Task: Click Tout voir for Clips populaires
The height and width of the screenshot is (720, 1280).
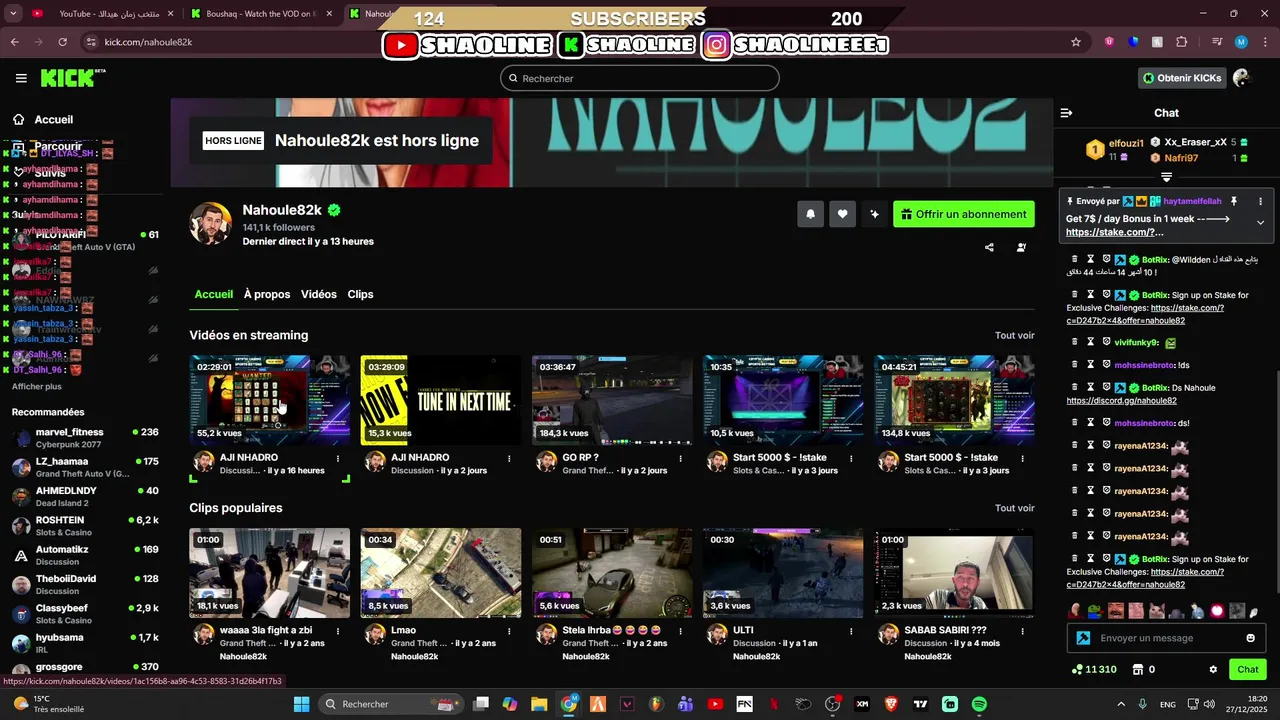Action: [1014, 508]
